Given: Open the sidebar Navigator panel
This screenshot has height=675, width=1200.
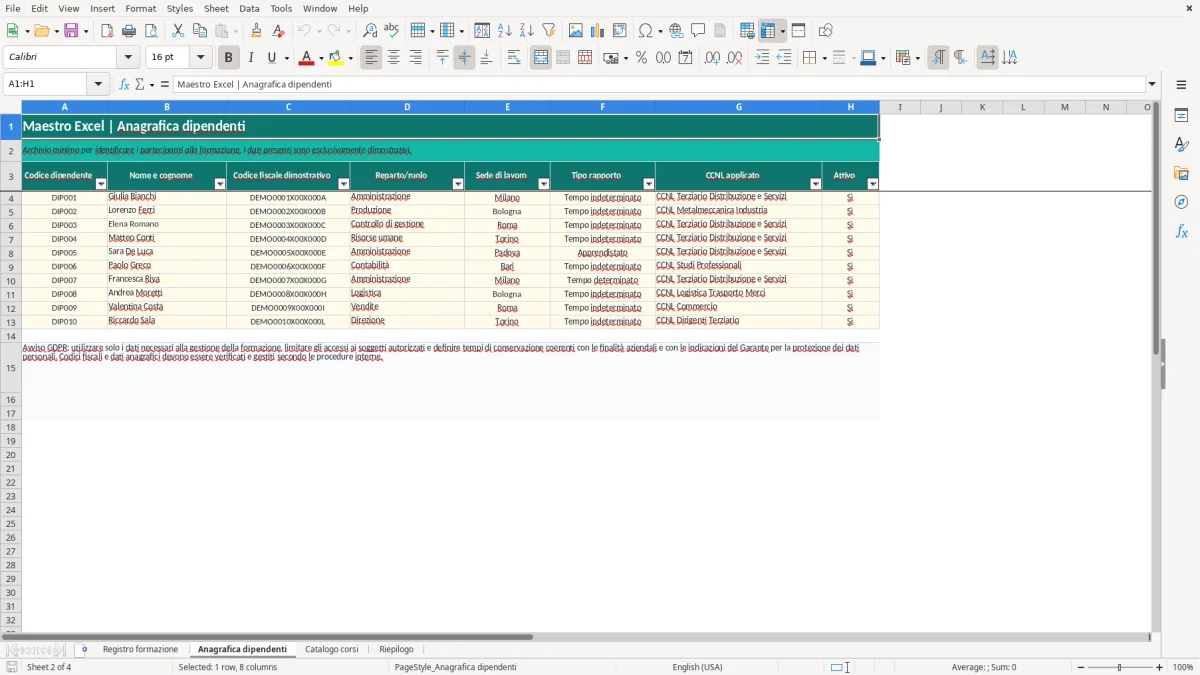Looking at the screenshot, I should (x=1181, y=202).
